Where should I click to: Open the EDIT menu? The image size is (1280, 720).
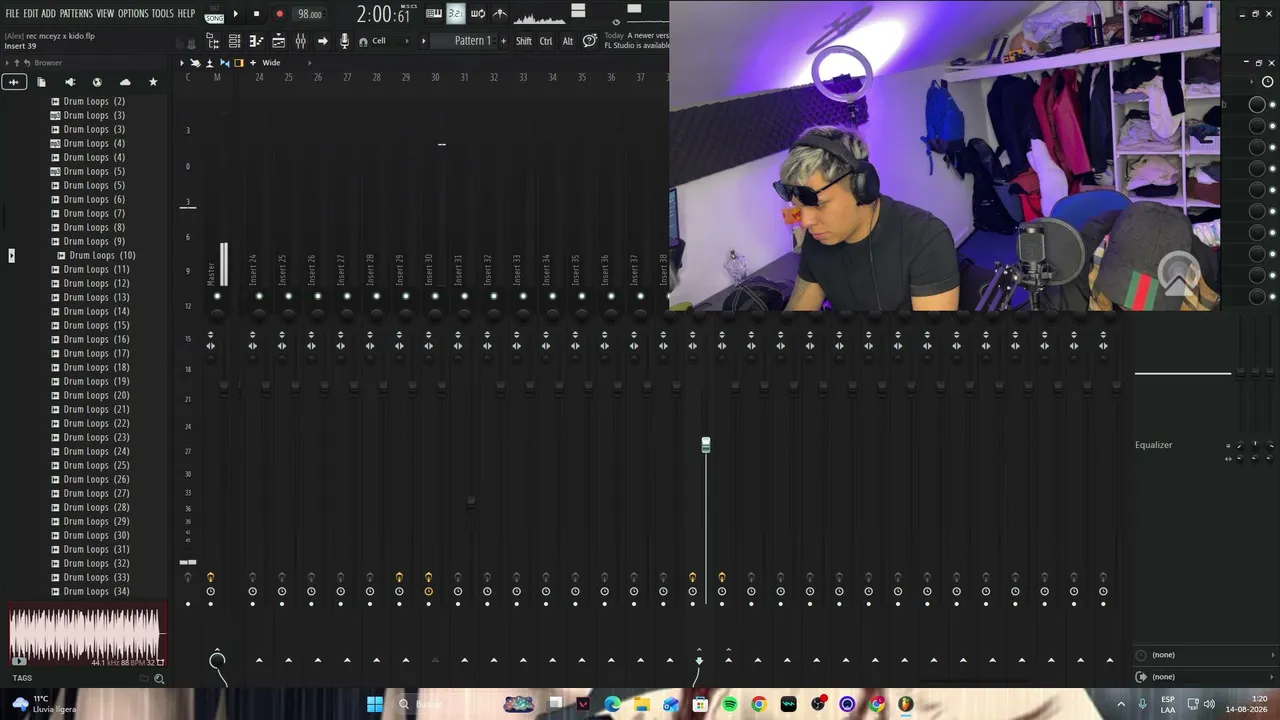click(x=31, y=14)
